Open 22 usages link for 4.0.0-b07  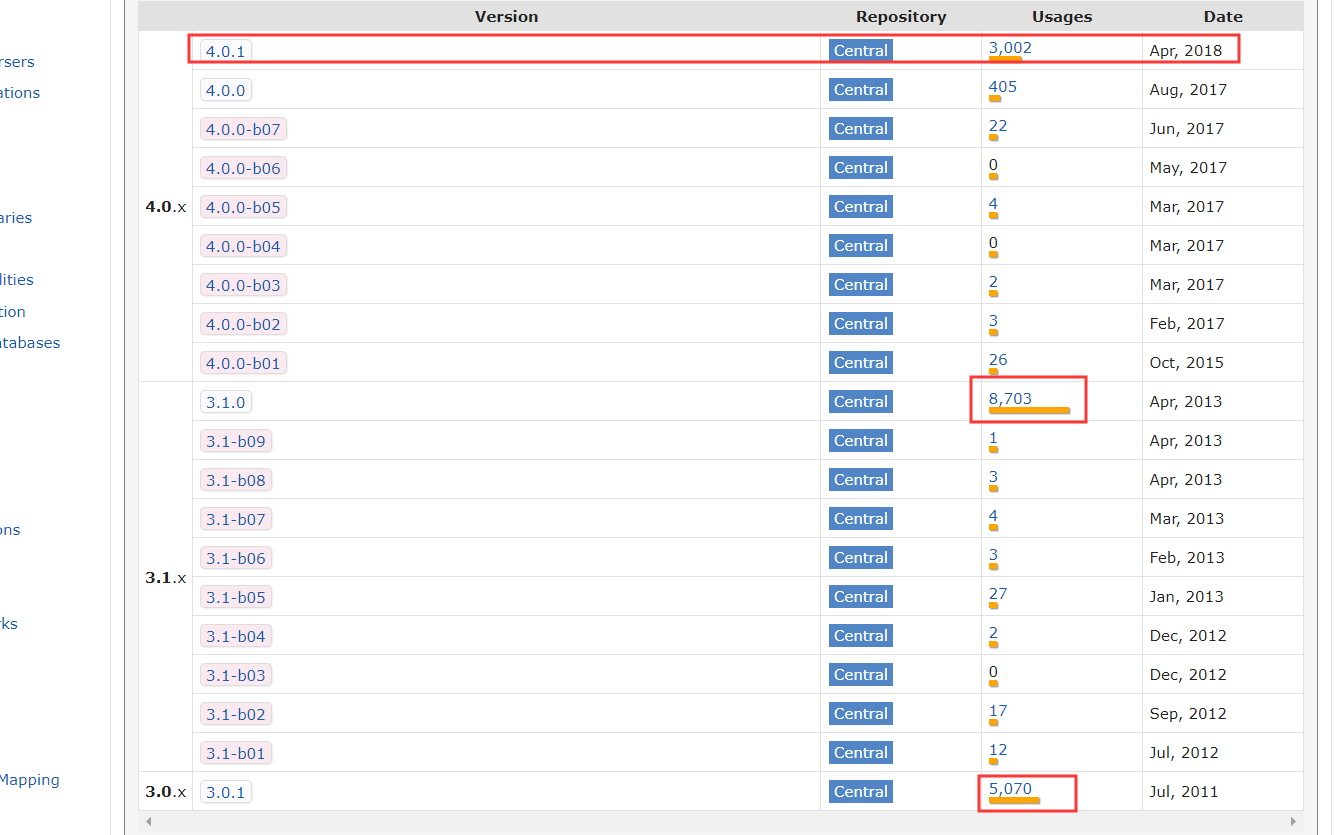[x=998, y=126]
